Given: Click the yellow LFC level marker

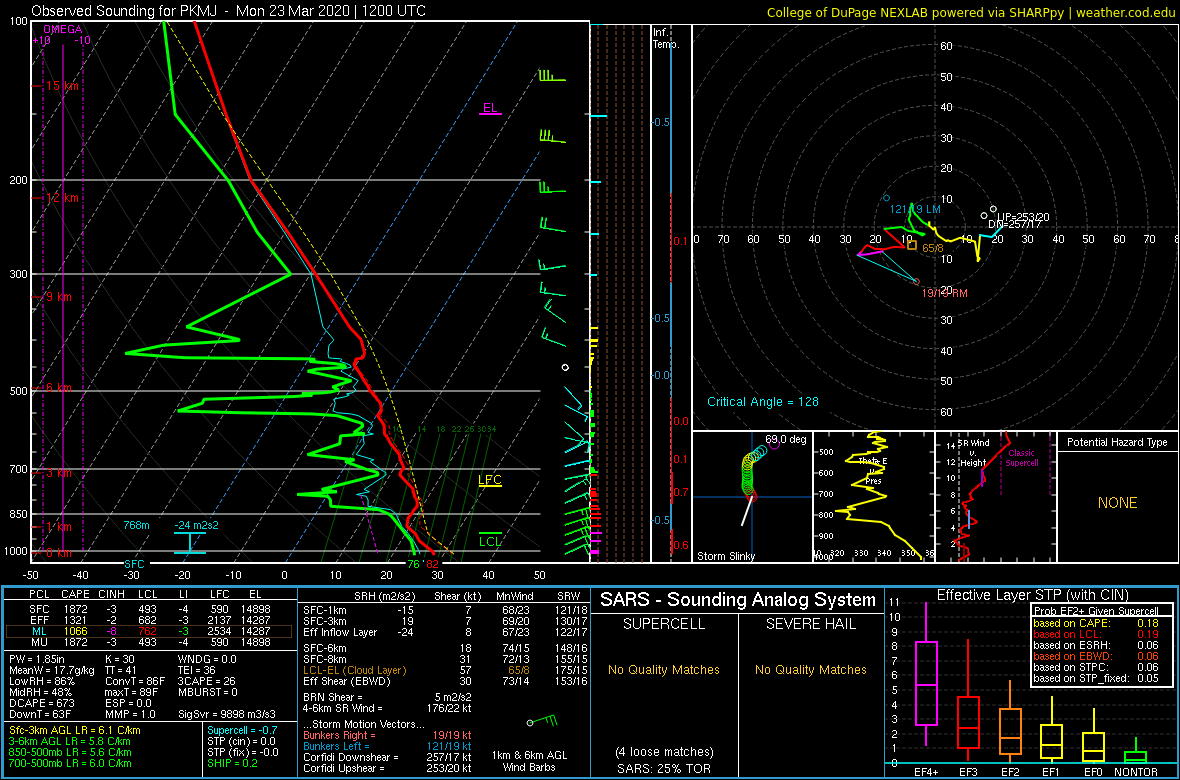Looking at the screenshot, I should [490, 480].
